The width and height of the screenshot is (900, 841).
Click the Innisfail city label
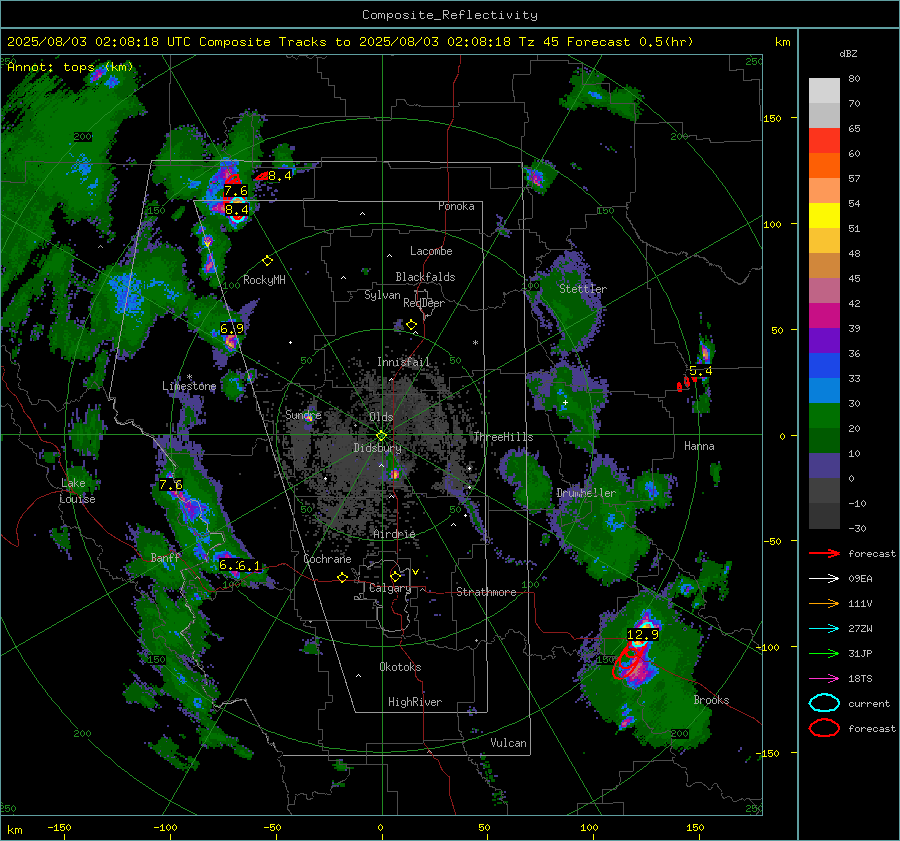coord(404,362)
